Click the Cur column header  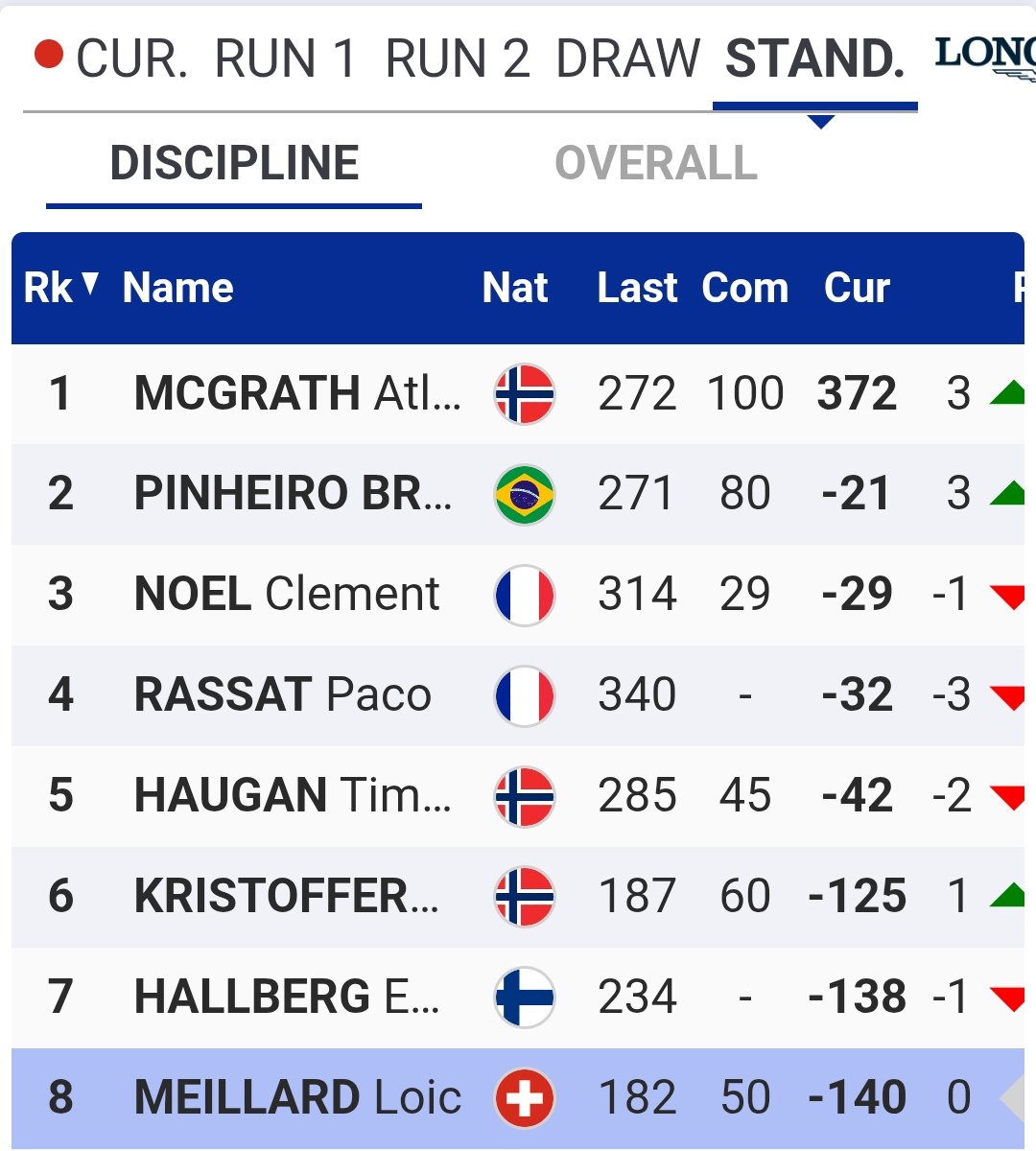(x=857, y=288)
